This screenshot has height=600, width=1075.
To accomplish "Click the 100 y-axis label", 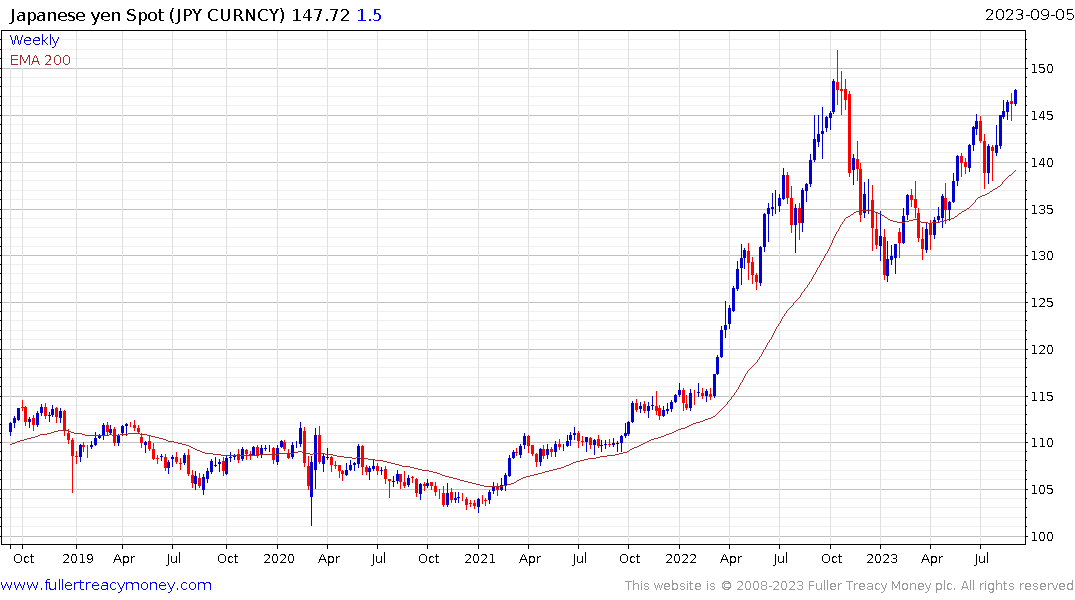I will point(1042,536).
